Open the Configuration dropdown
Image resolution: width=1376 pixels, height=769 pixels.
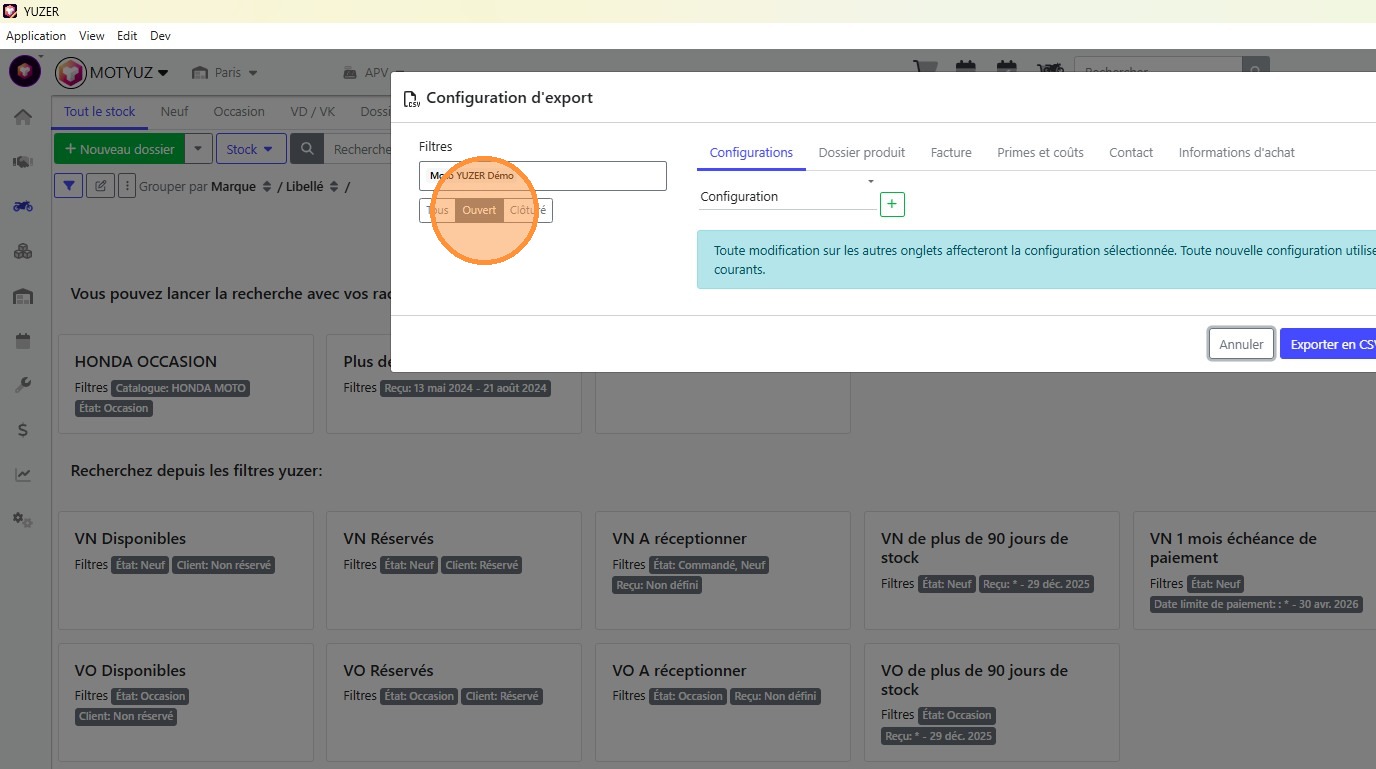[788, 196]
